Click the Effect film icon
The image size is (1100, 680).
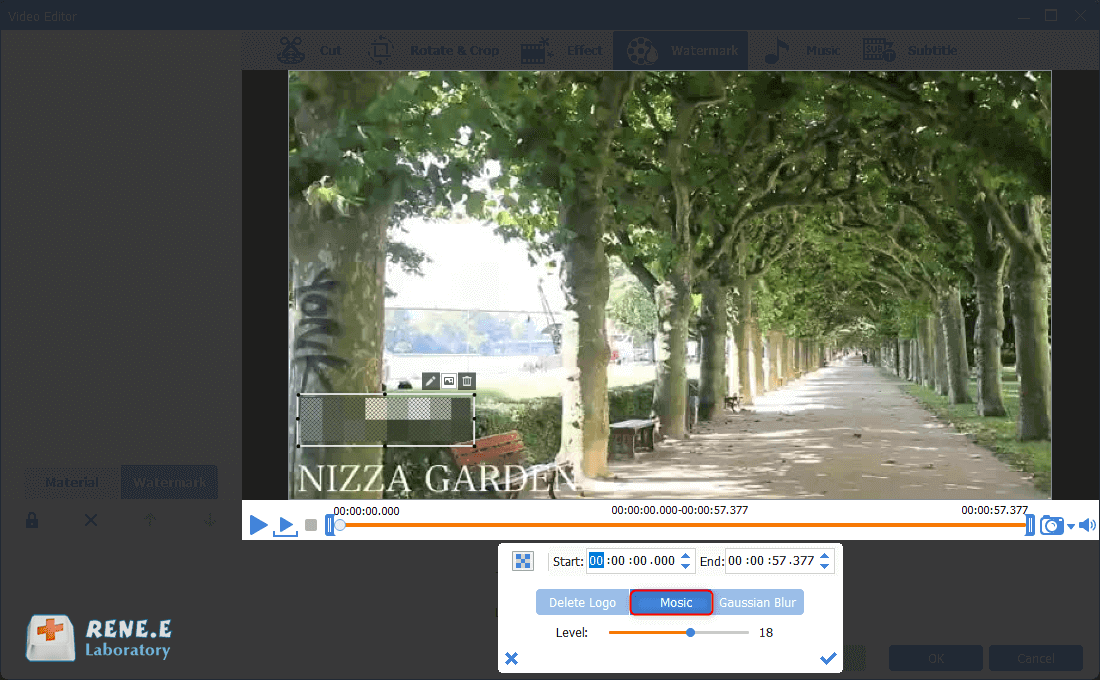[535, 51]
